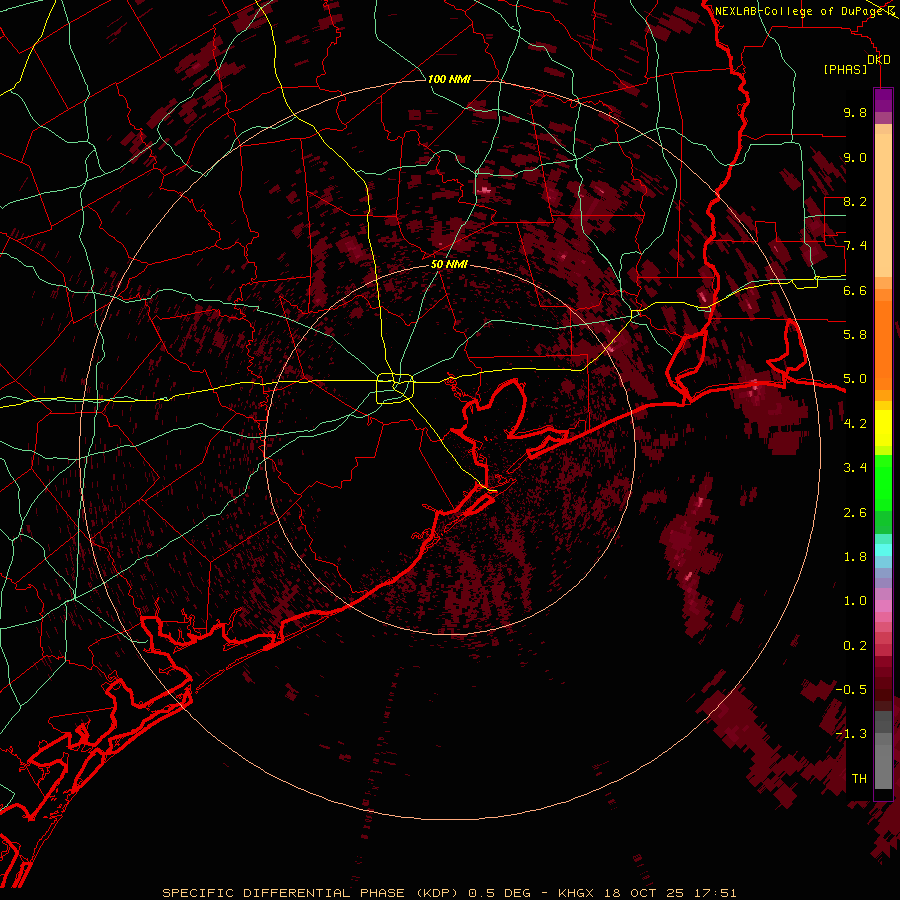Click the 3.4 value on the color scale
Screen dimensions: 900x900
[x=855, y=468]
